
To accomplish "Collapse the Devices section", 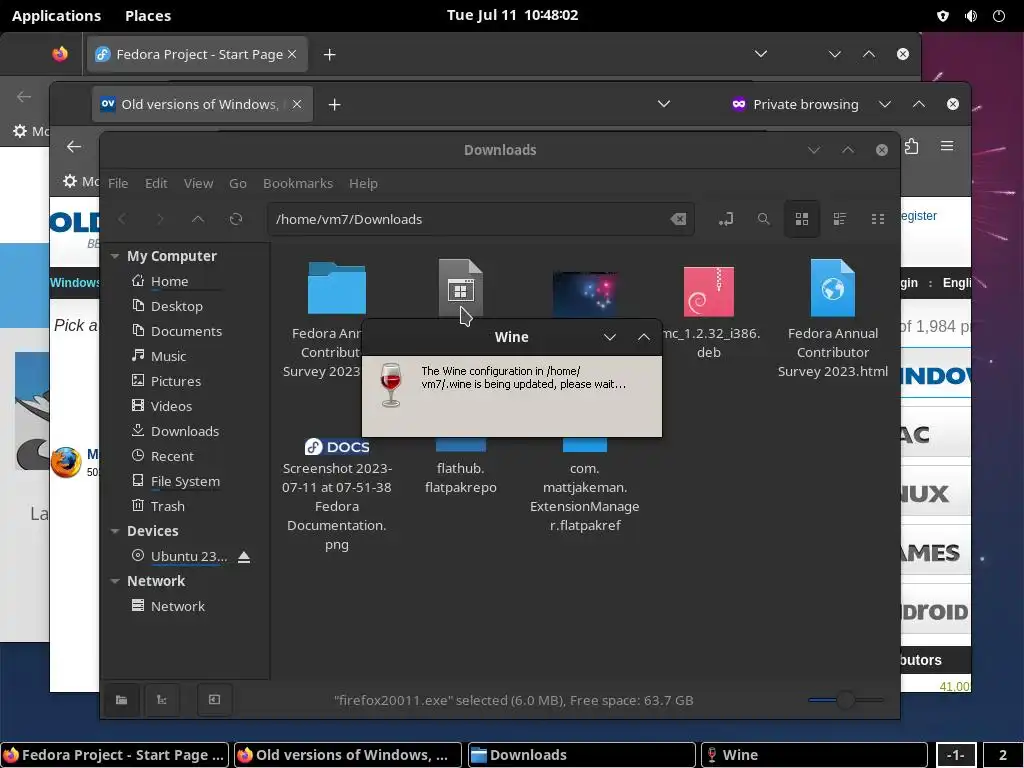I will pyautogui.click(x=115, y=531).
